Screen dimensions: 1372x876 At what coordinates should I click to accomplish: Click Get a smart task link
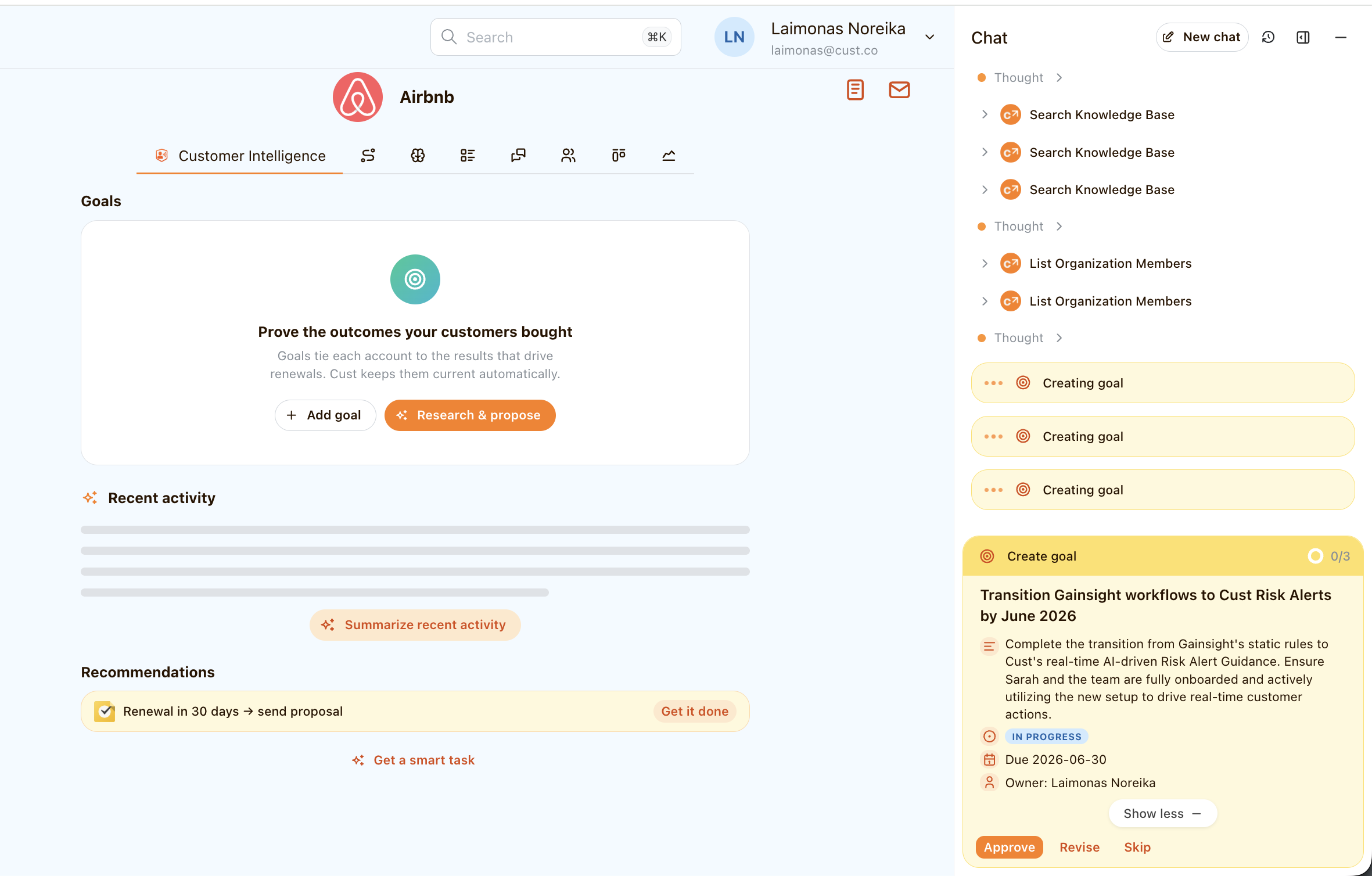click(413, 760)
